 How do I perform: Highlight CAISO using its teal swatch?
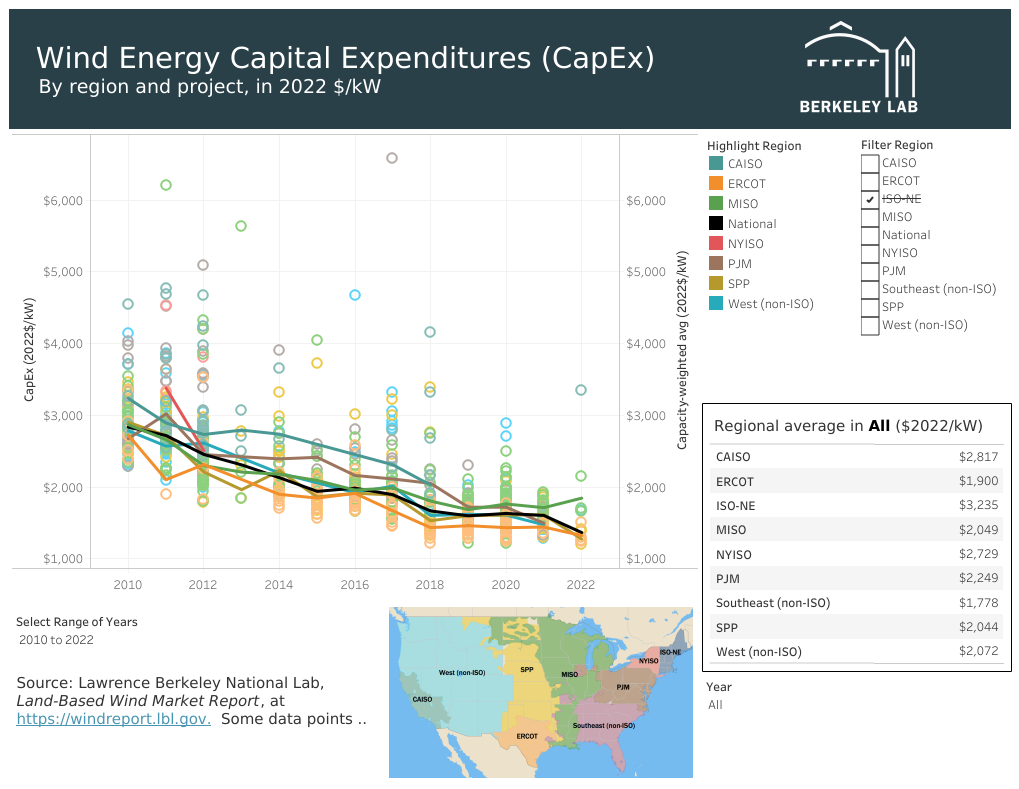(716, 164)
